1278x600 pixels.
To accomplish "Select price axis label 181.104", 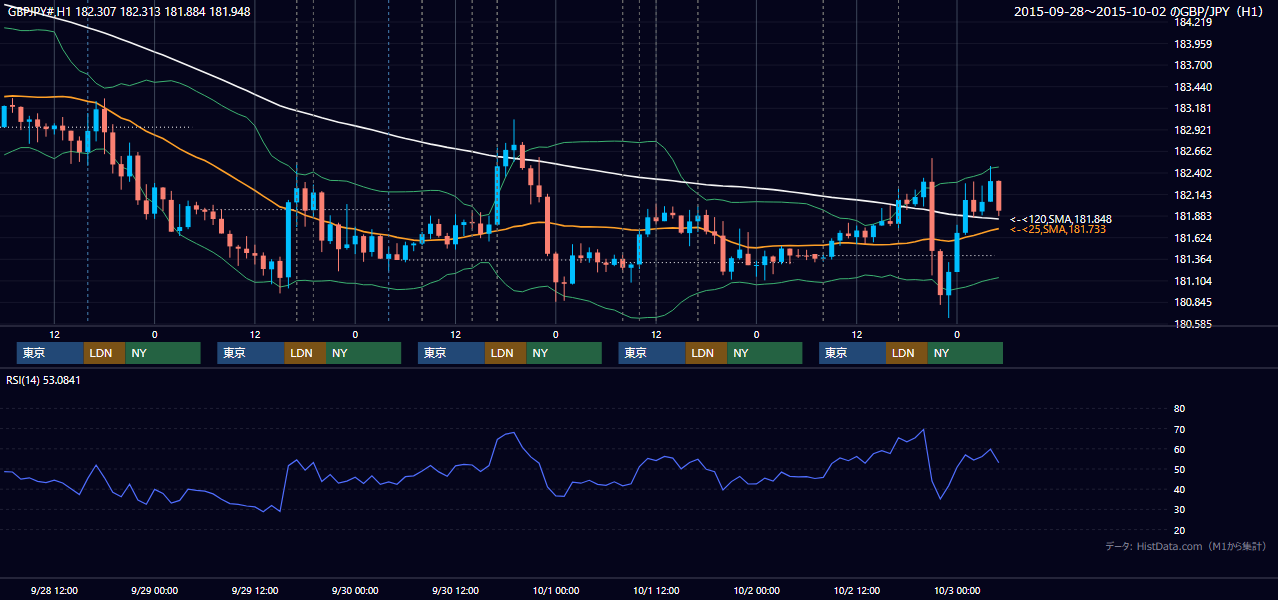I will coord(1192,281).
